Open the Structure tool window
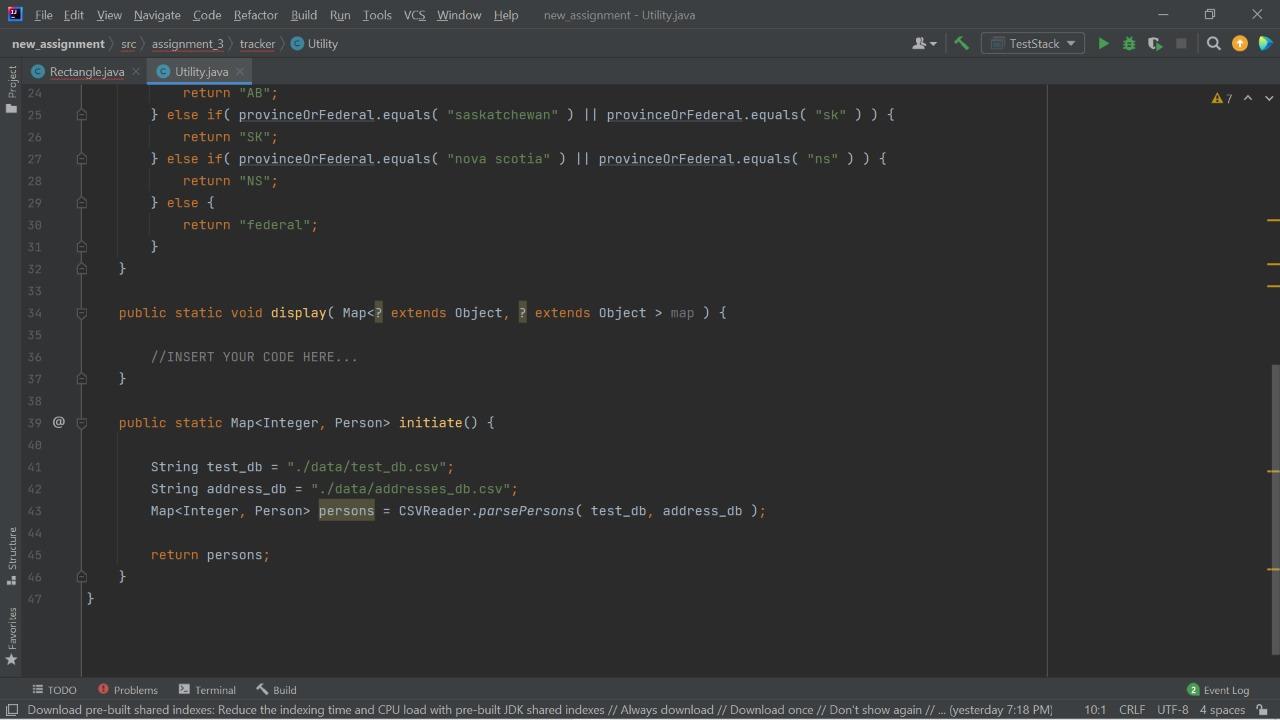Screen dimensions: 1280x720 coord(11,549)
